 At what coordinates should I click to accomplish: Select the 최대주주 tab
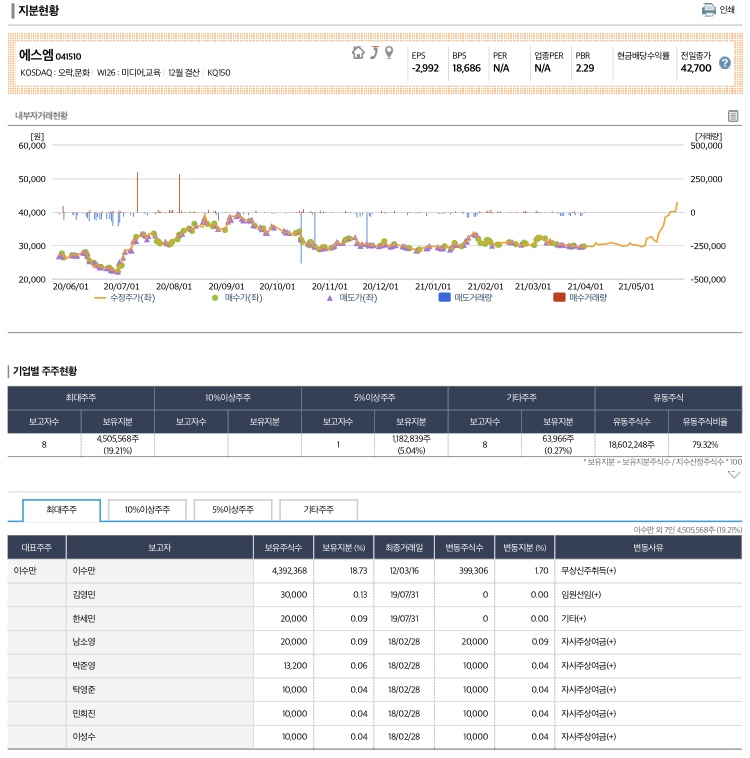point(61,510)
